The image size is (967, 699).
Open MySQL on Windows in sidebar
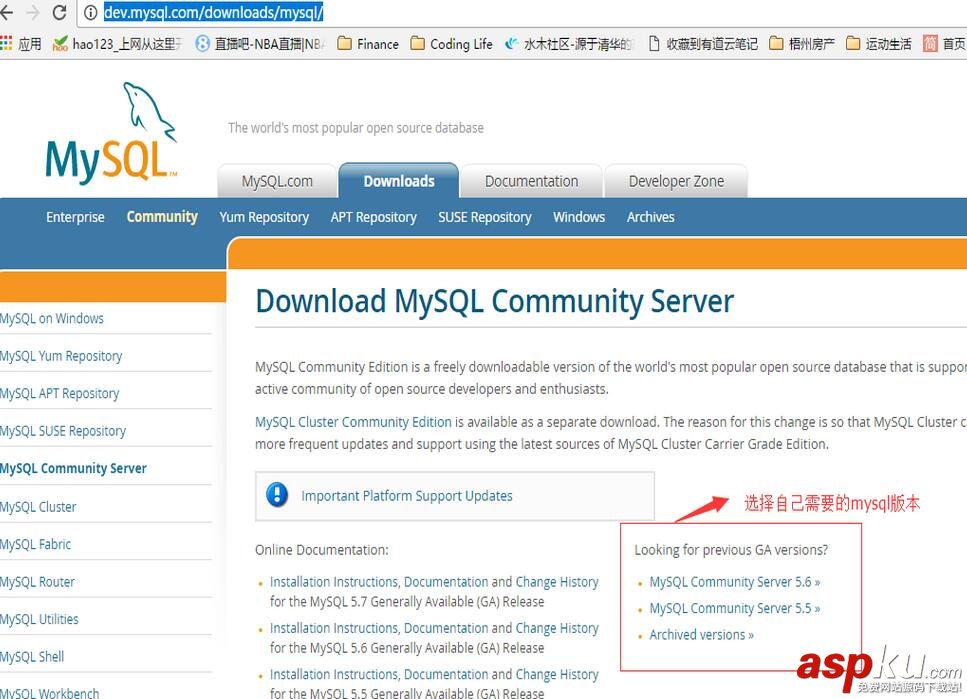52,318
